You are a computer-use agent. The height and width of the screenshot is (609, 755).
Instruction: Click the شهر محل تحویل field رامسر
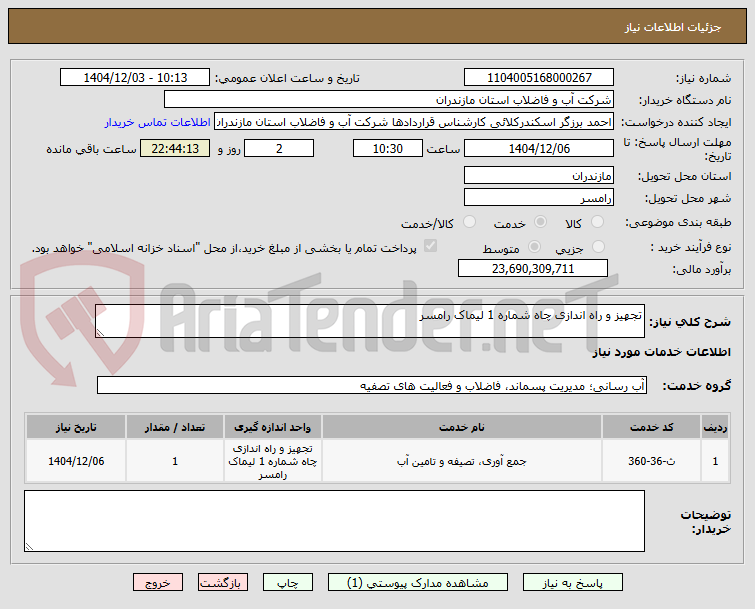click(x=539, y=198)
